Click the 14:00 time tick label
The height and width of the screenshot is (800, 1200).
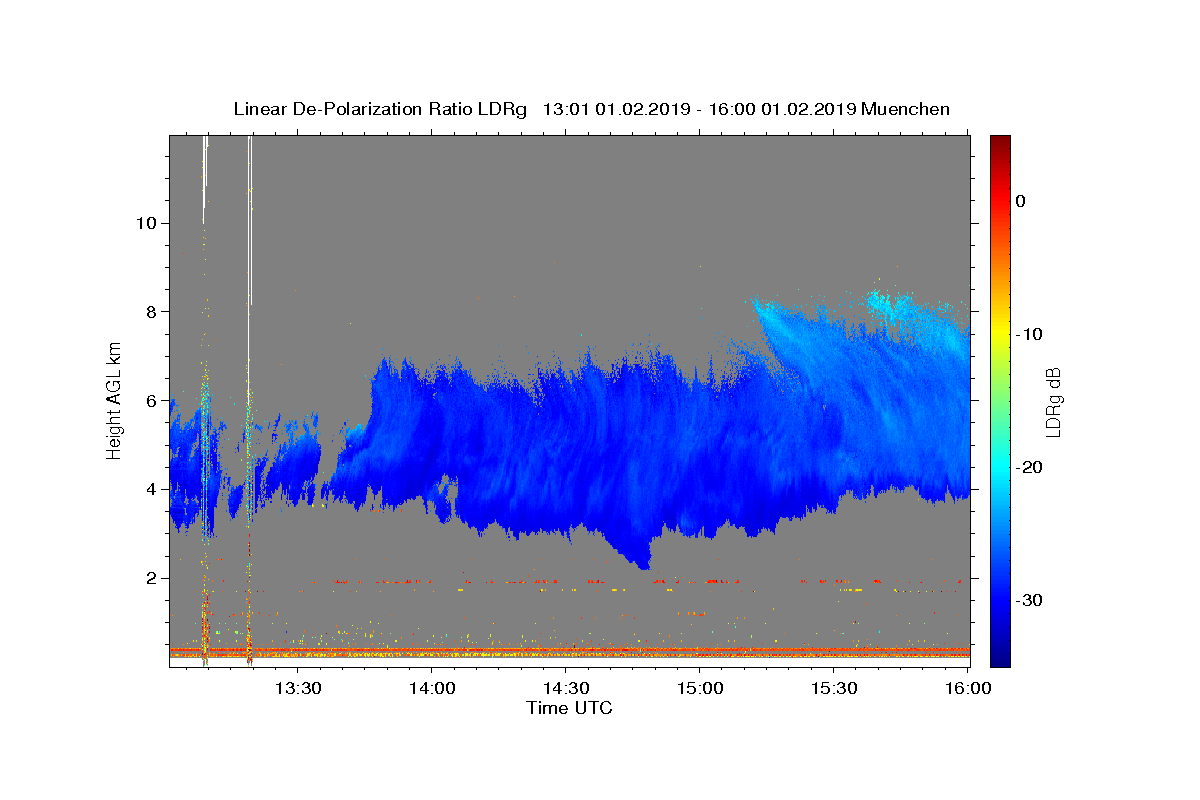pyautogui.click(x=431, y=688)
